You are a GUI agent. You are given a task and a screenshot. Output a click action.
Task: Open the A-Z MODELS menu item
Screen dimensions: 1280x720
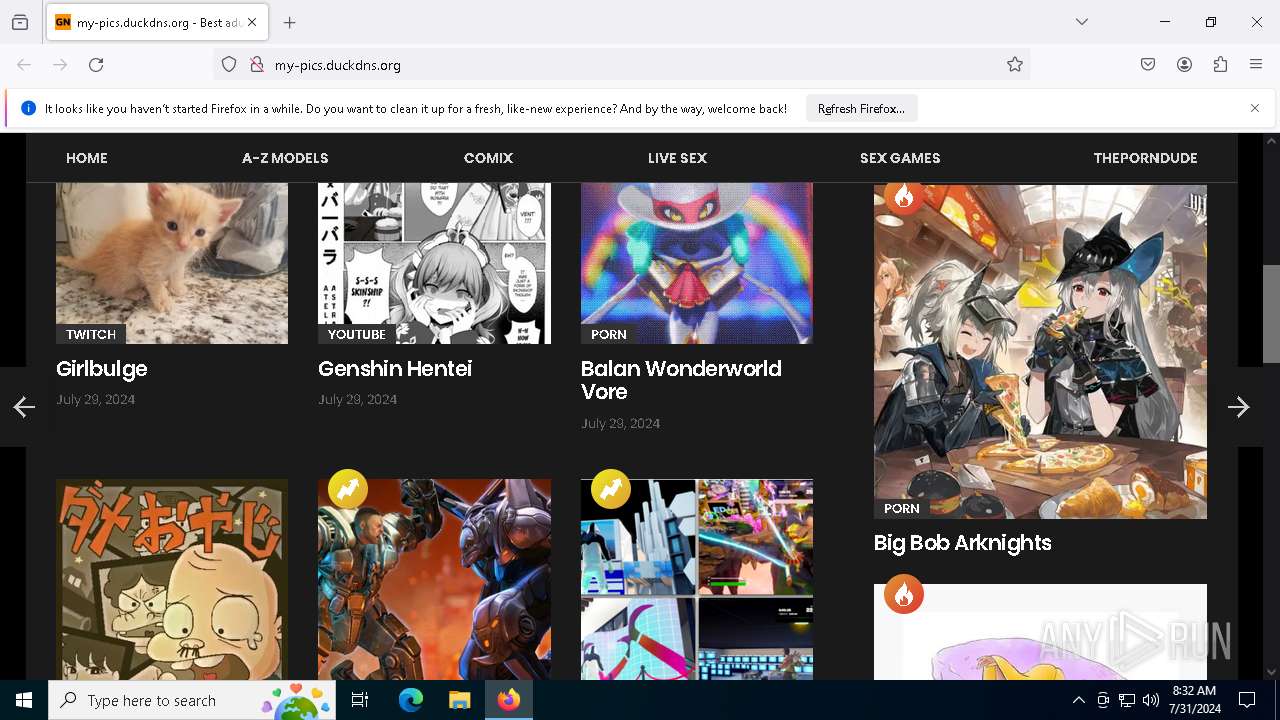pos(285,158)
